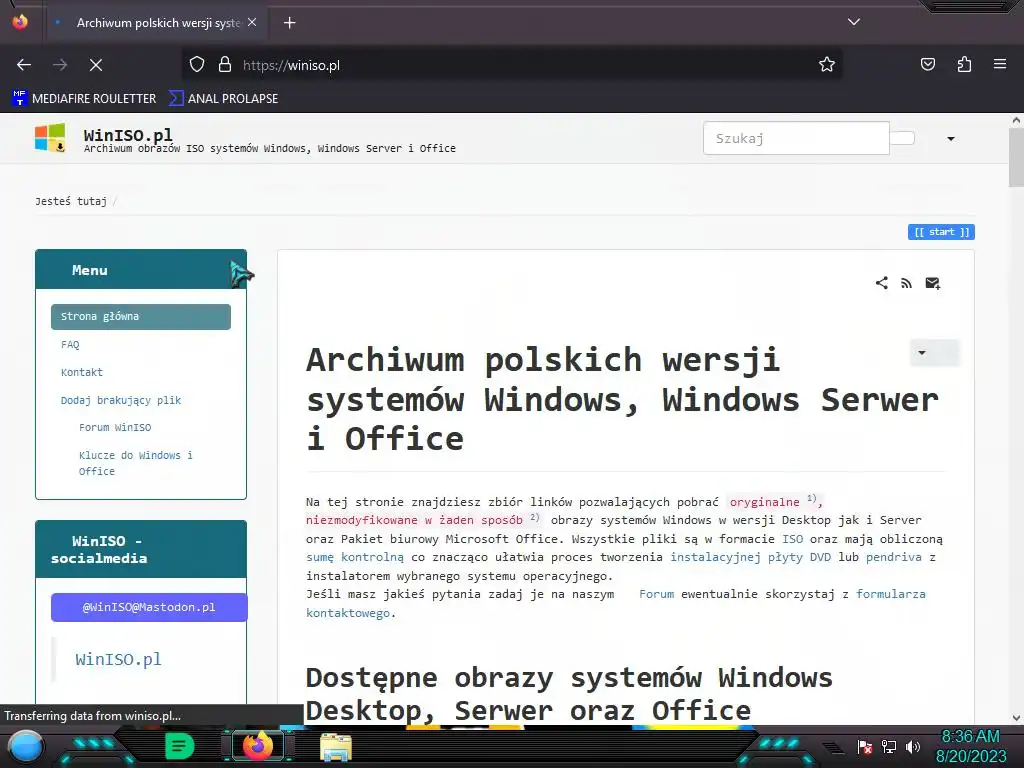Click the search submit button beside Szukaj
The width and height of the screenshot is (1024, 768).
(x=902, y=138)
